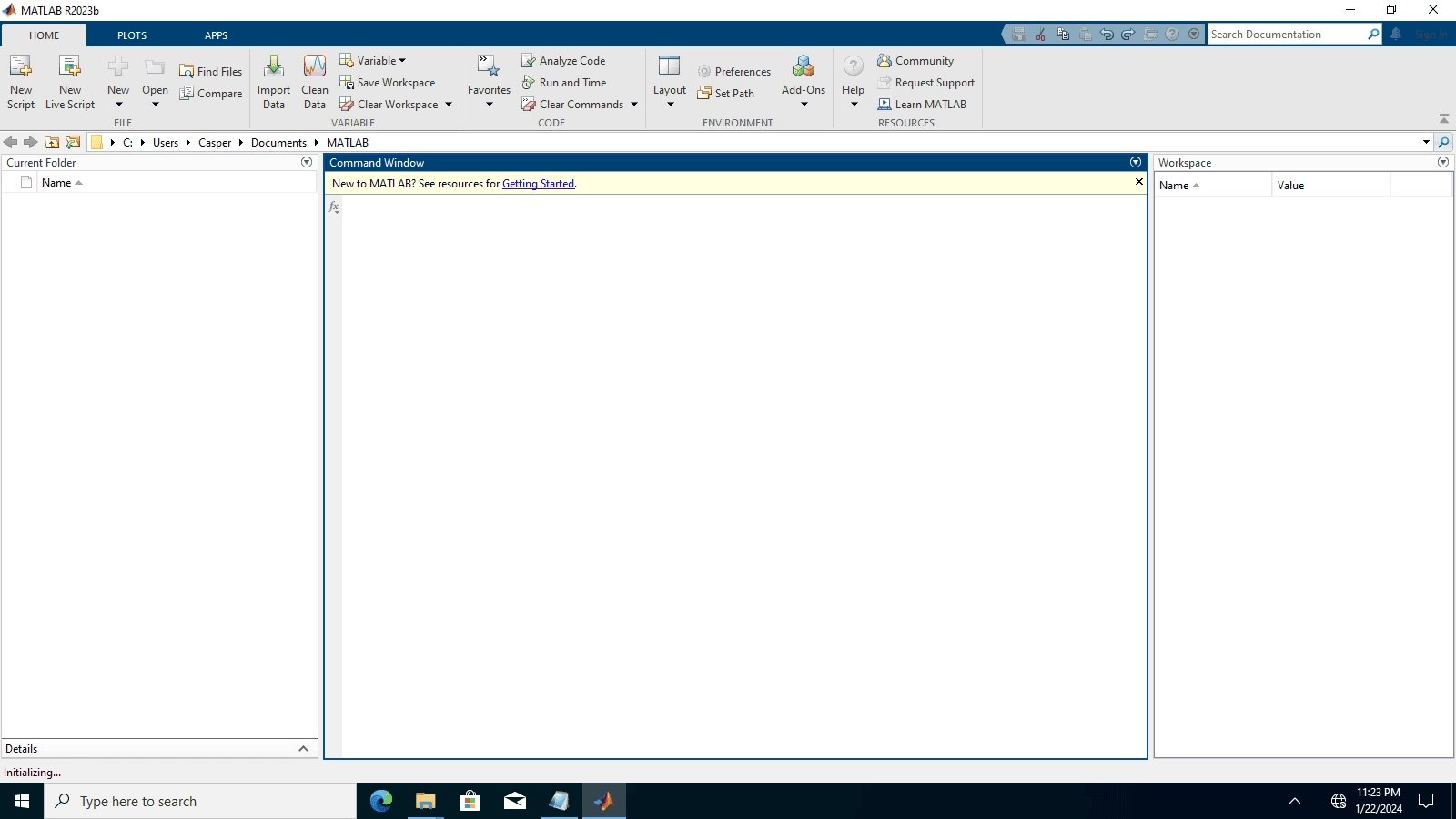Open Workspace panel actions menu
This screenshot has width=1456, height=819.
[x=1443, y=162]
